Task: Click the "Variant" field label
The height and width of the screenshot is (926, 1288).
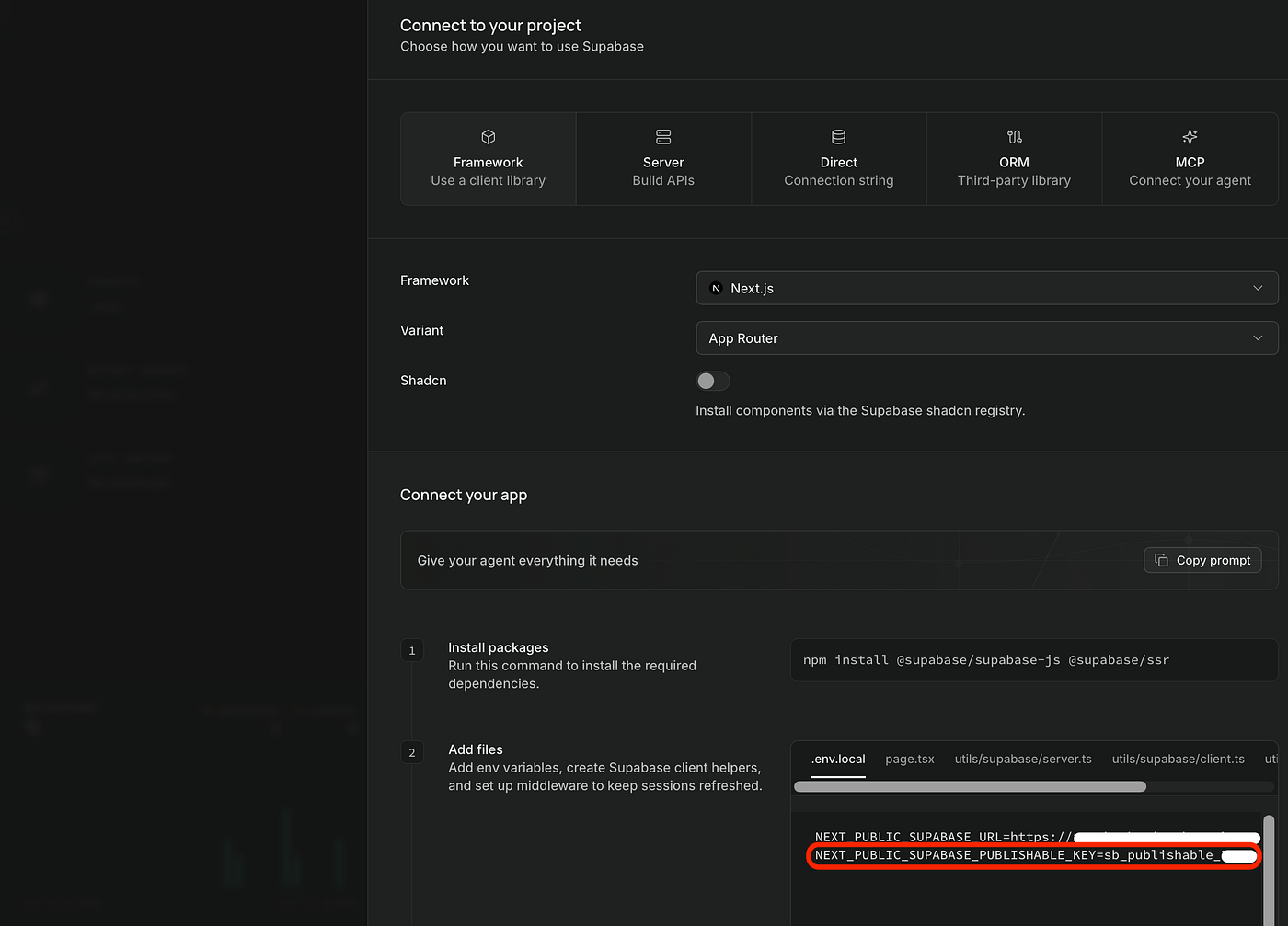Action: tap(421, 331)
